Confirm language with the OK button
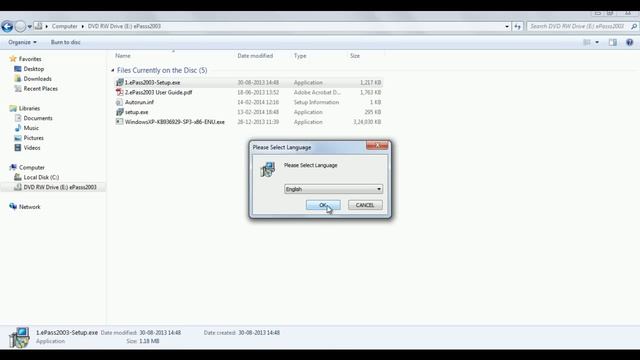Image resolution: width=640 pixels, height=360 pixels. 323,205
